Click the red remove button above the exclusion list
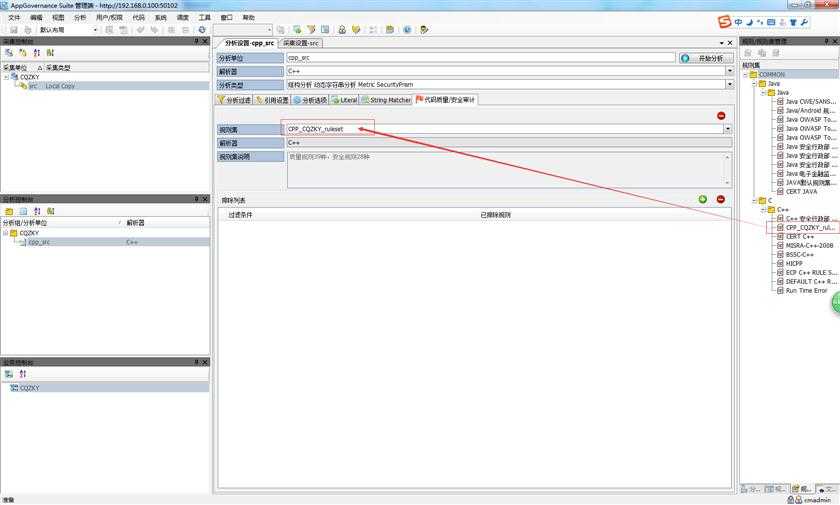The width and height of the screenshot is (840, 505). coord(721,199)
